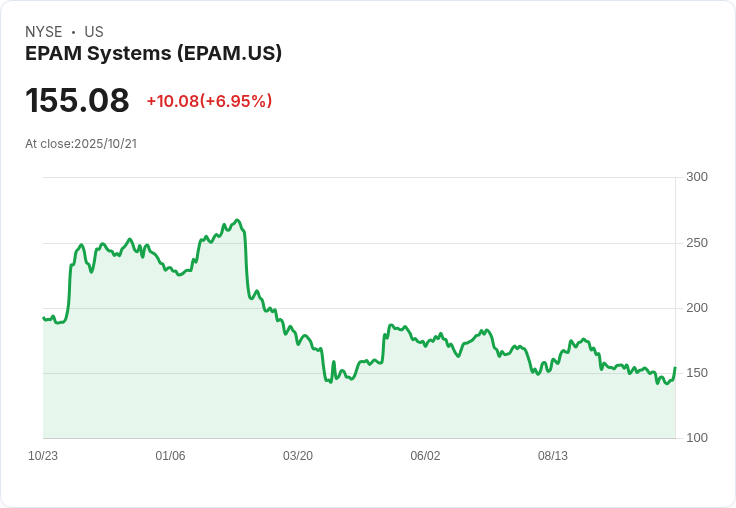Image resolution: width=736 pixels, height=508 pixels.
Task: Click the 300 y-axis label
Action: pyautogui.click(x=696, y=177)
